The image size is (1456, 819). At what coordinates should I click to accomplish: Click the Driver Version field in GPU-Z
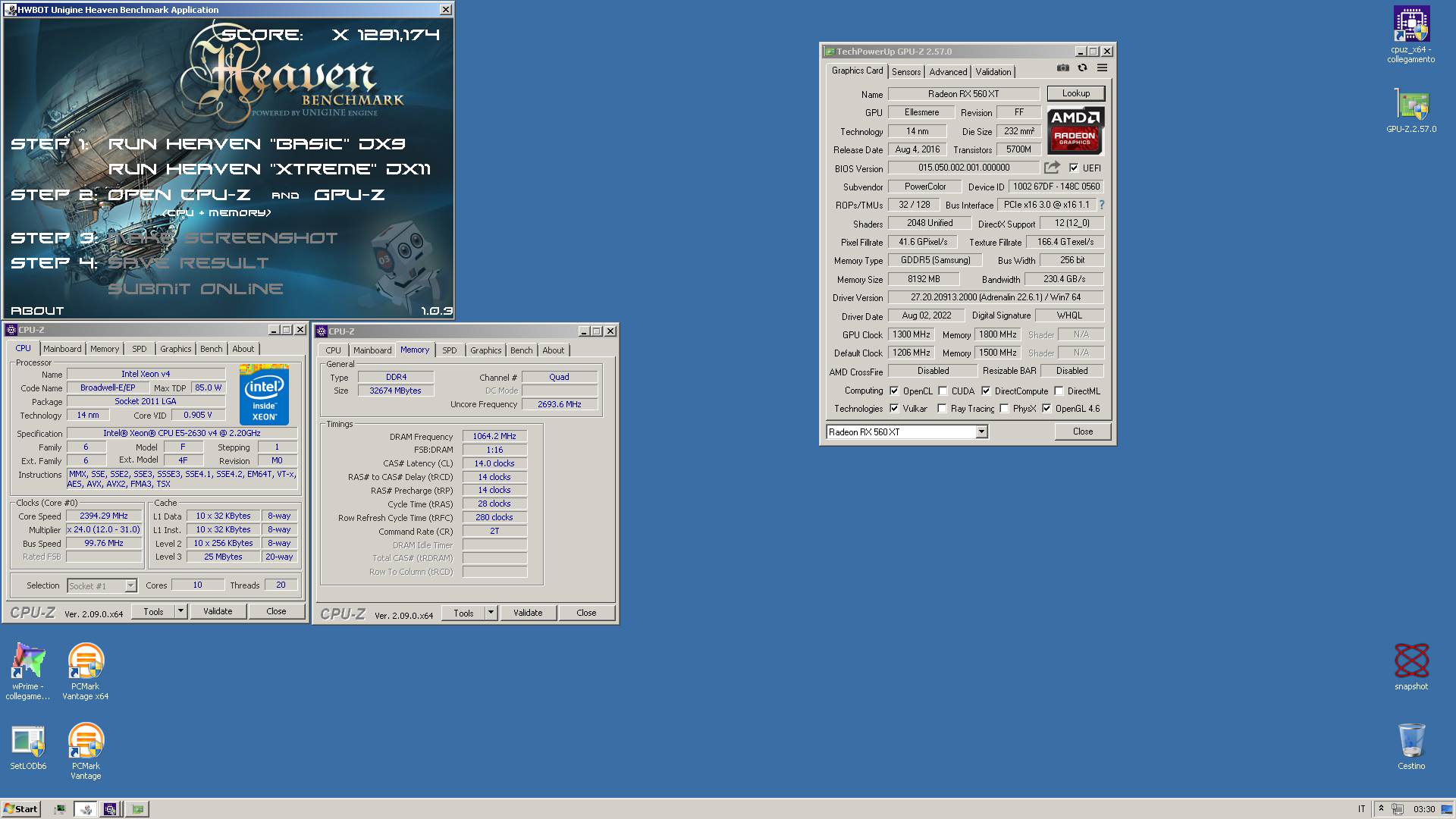coord(996,297)
